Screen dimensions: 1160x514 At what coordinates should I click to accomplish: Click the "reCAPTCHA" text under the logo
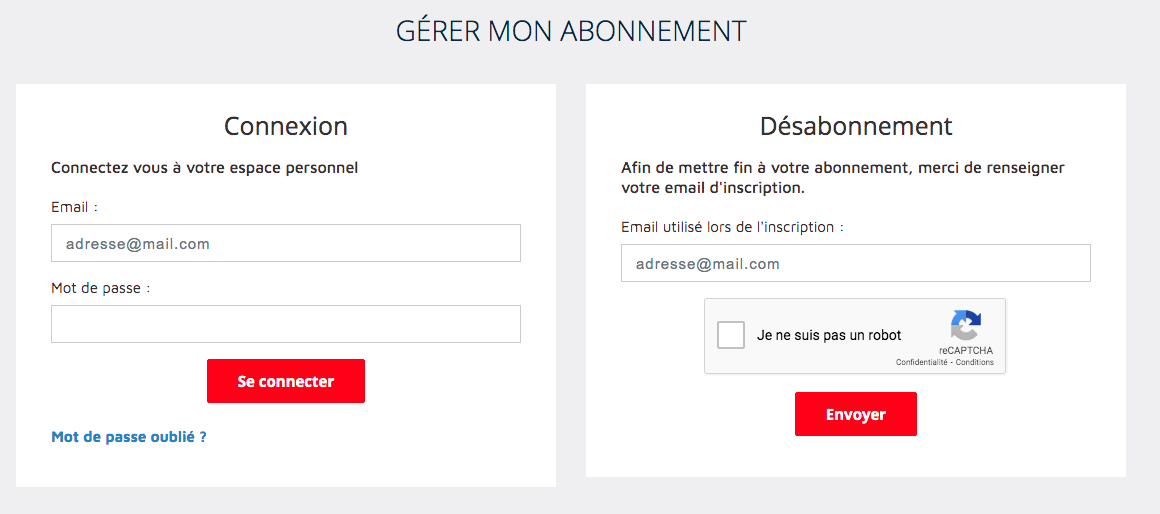pos(966,351)
